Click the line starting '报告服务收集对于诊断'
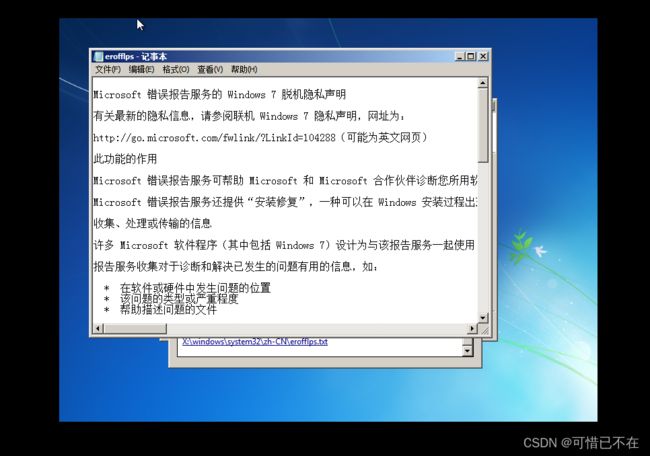Image resolution: width=650 pixels, height=456 pixels. tap(235, 267)
